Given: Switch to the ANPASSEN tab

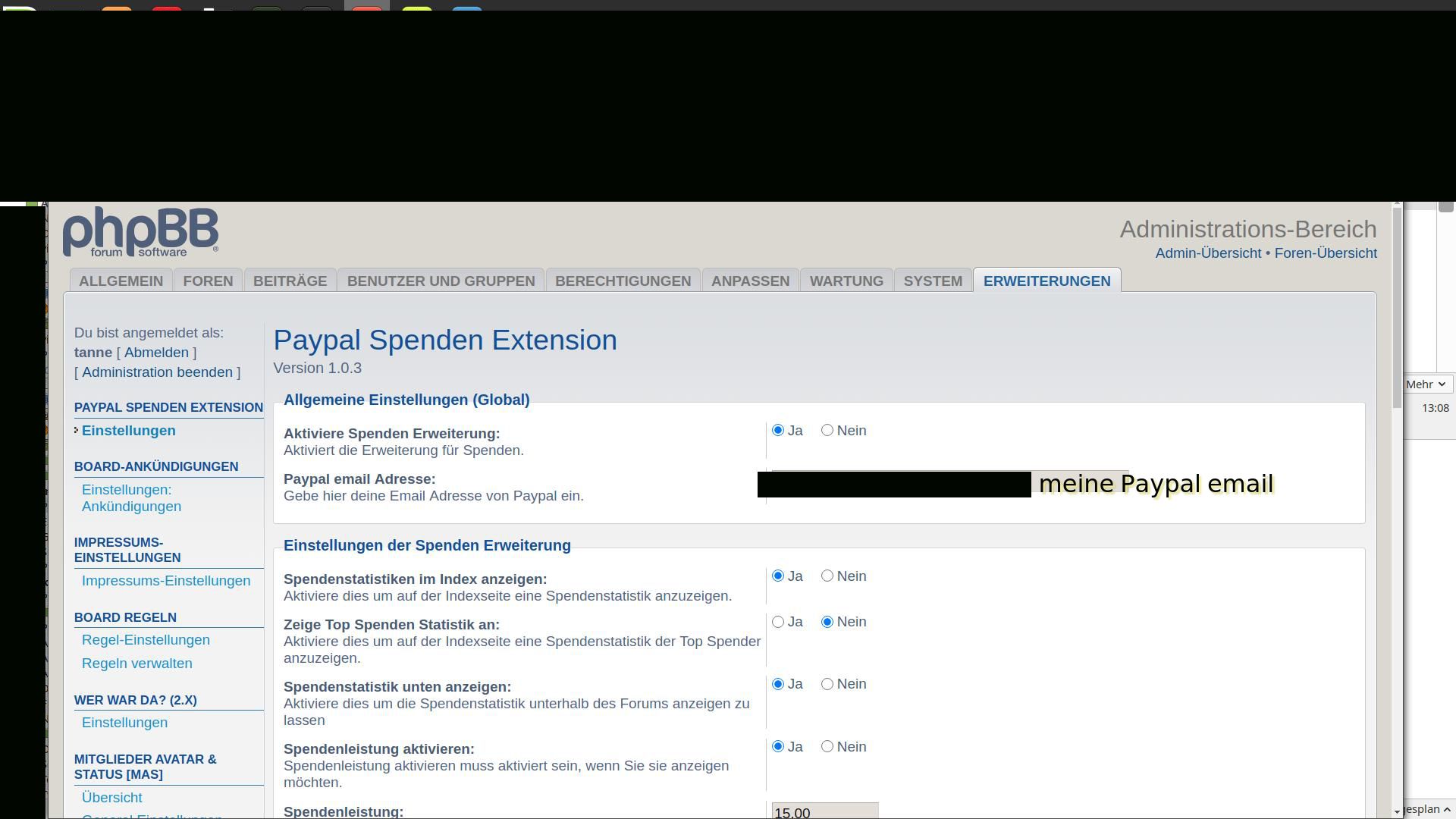Looking at the screenshot, I should (750, 281).
